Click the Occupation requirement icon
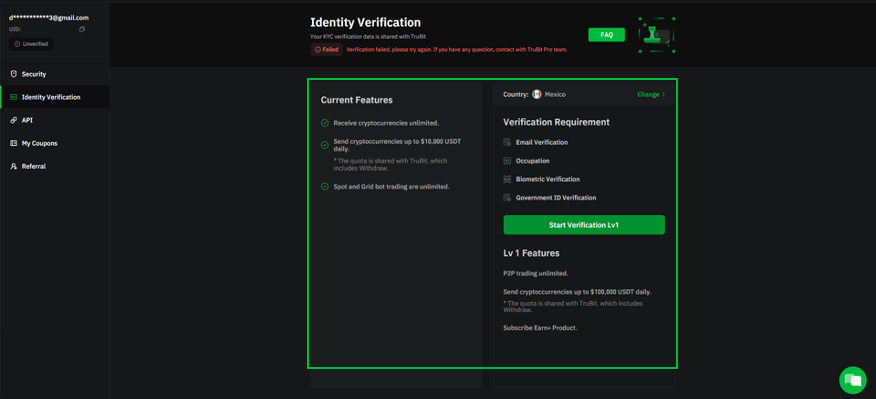Image resolution: width=876 pixels, height=399 pixels. pos(507,161)
